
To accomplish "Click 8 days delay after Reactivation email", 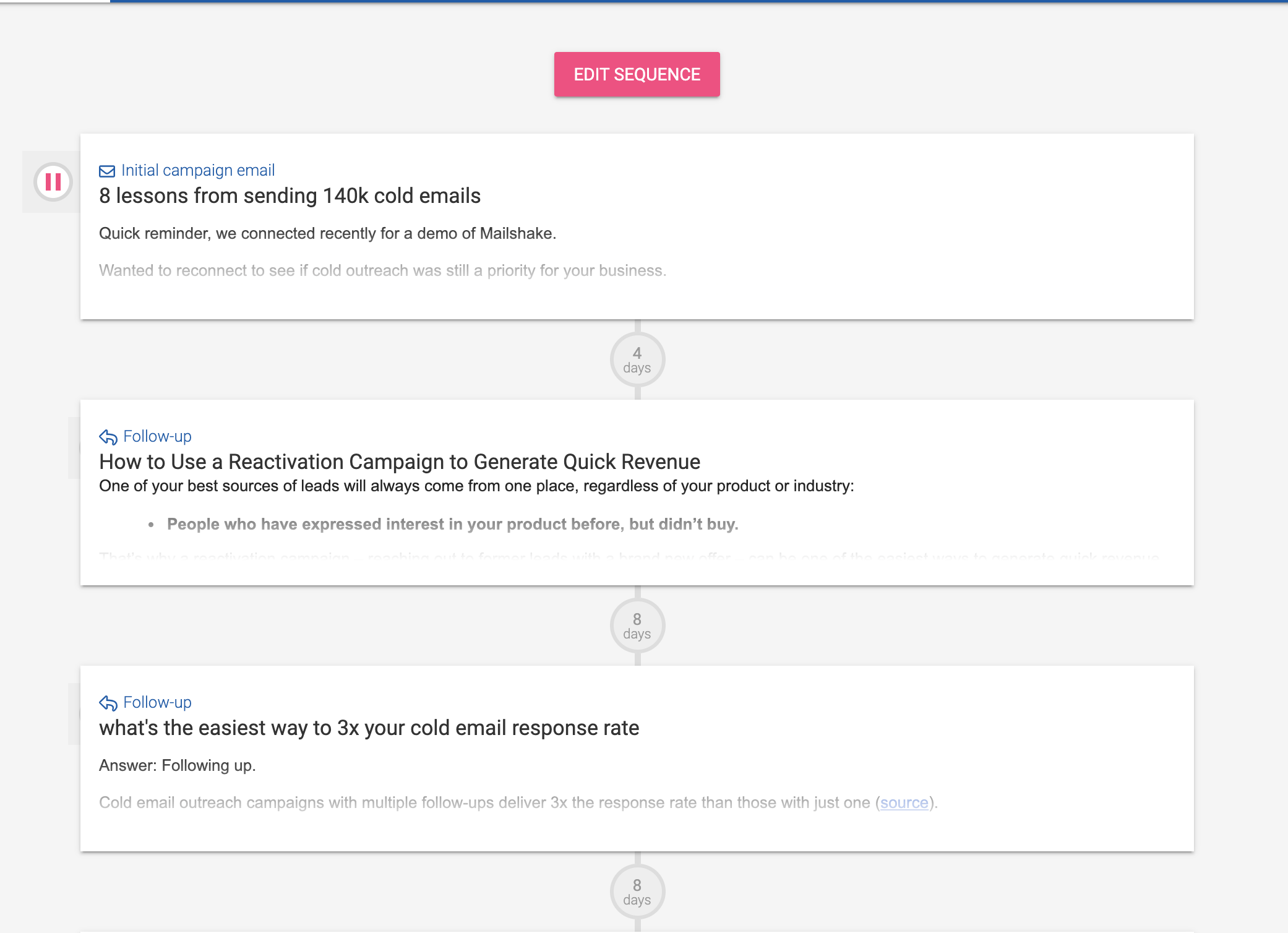I will [637, 626].
